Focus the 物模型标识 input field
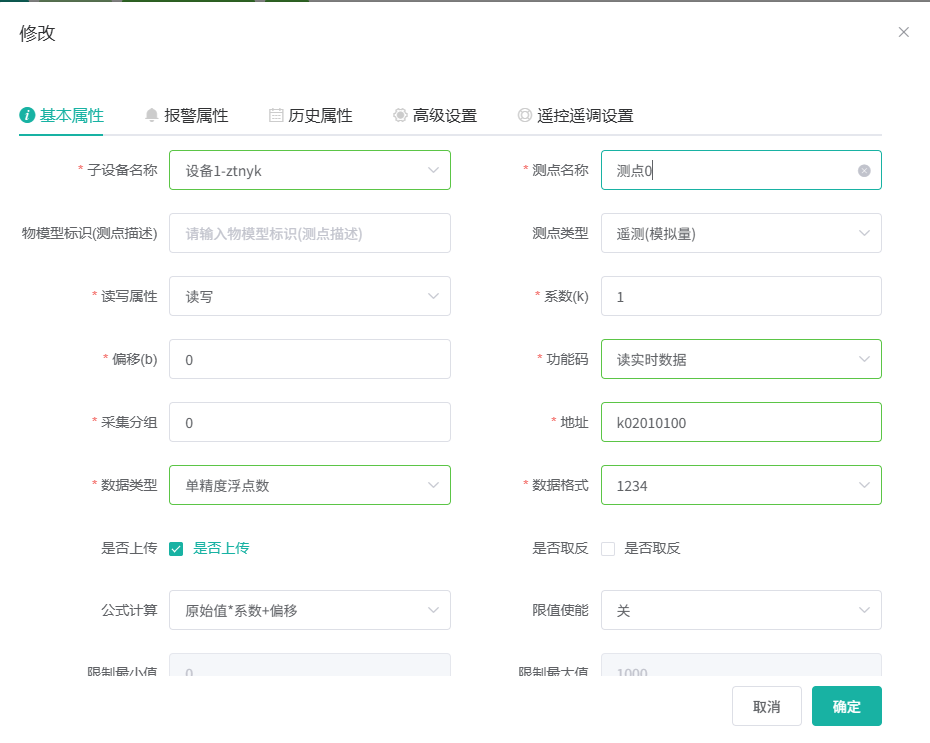This screenshot has width=930, height=743. click(x=309, y=233)
